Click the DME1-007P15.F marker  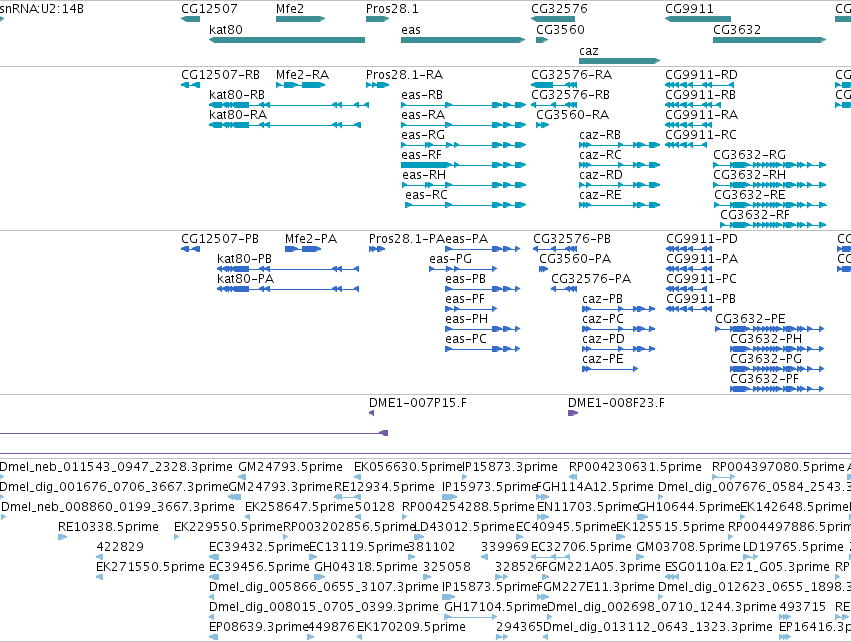372,413
